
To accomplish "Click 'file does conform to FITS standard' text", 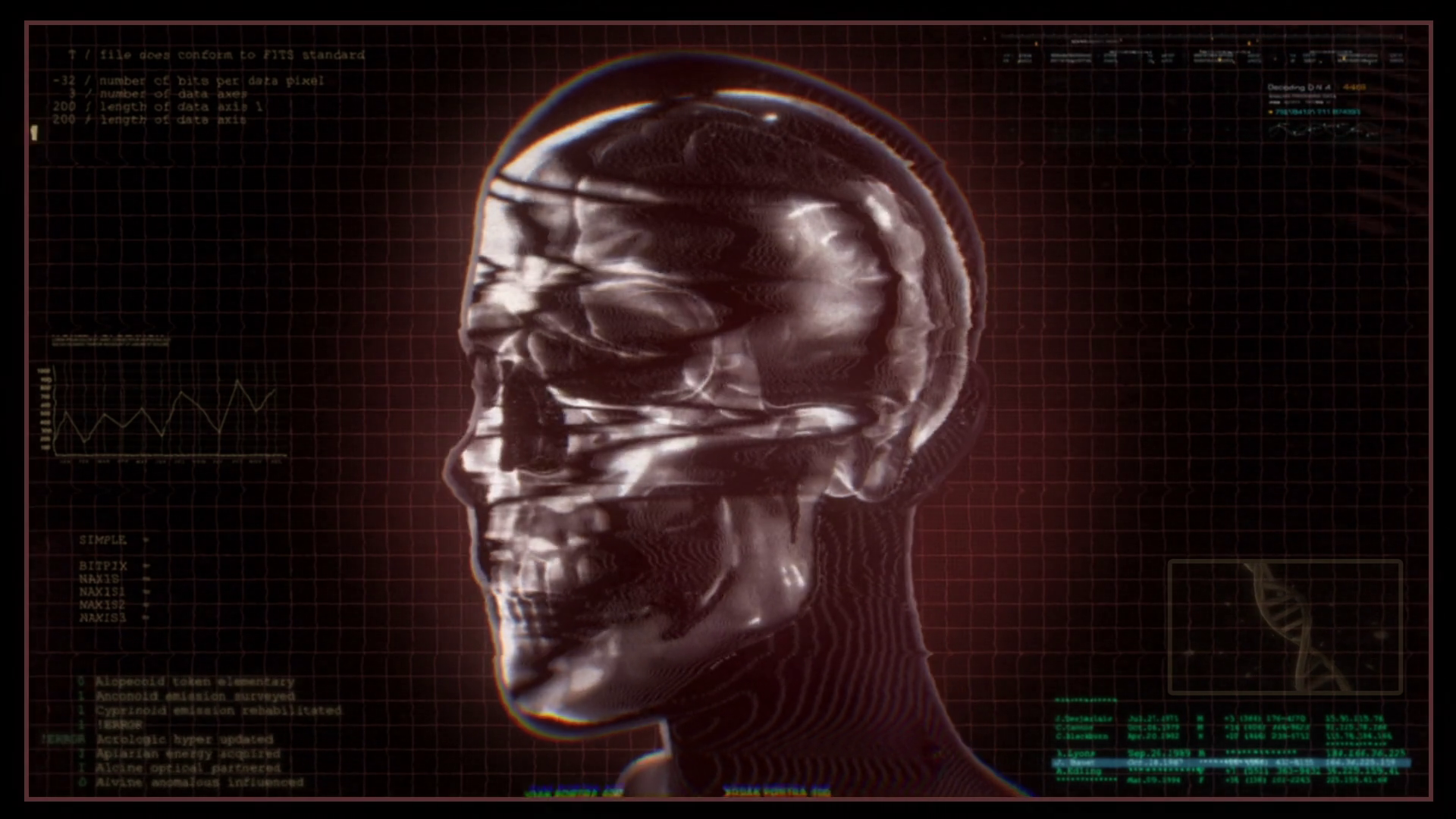I will [231, 55].
